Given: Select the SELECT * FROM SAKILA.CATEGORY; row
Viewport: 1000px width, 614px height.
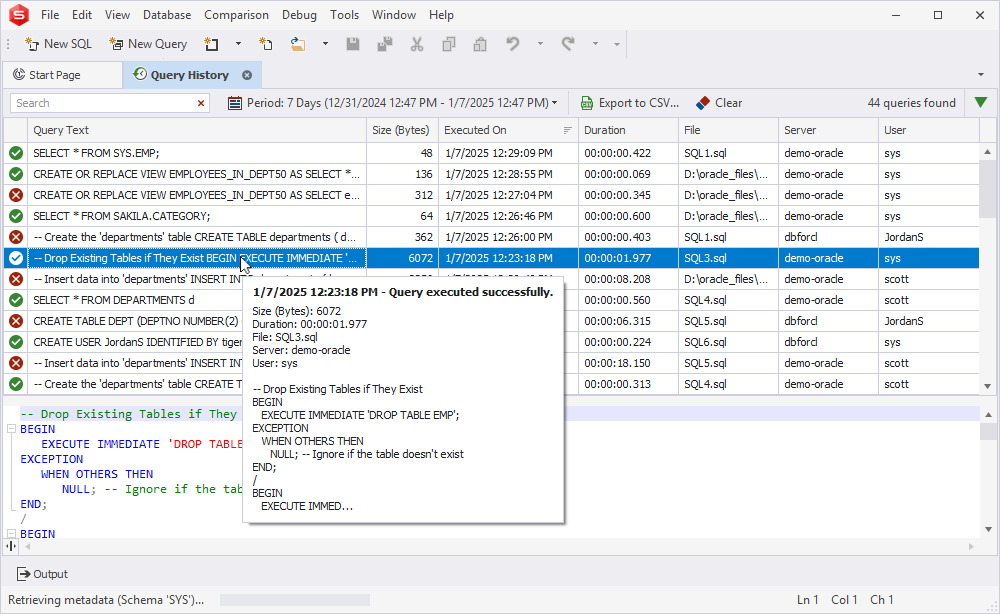Looking at the screenshot, I should tap(491, 216).
